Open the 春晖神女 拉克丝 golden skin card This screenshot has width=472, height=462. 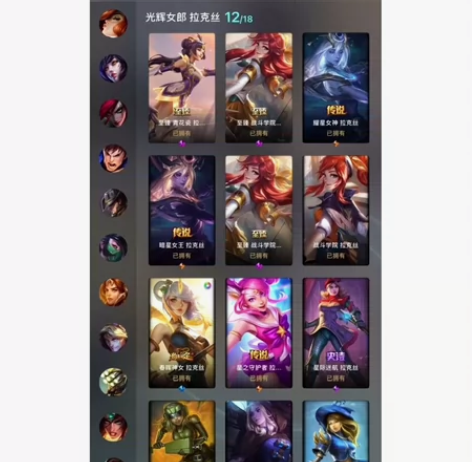tap(182, 333)
